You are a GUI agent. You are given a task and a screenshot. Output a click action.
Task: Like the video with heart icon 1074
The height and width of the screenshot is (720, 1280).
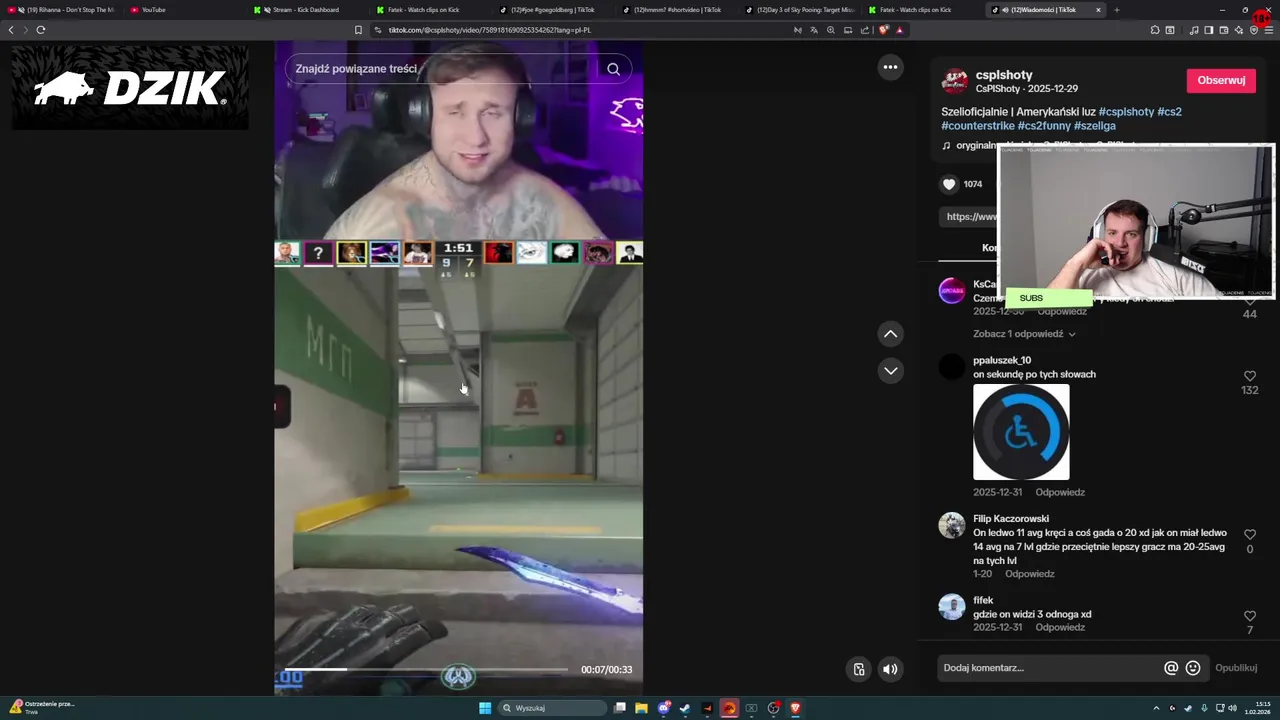[949, 184]
